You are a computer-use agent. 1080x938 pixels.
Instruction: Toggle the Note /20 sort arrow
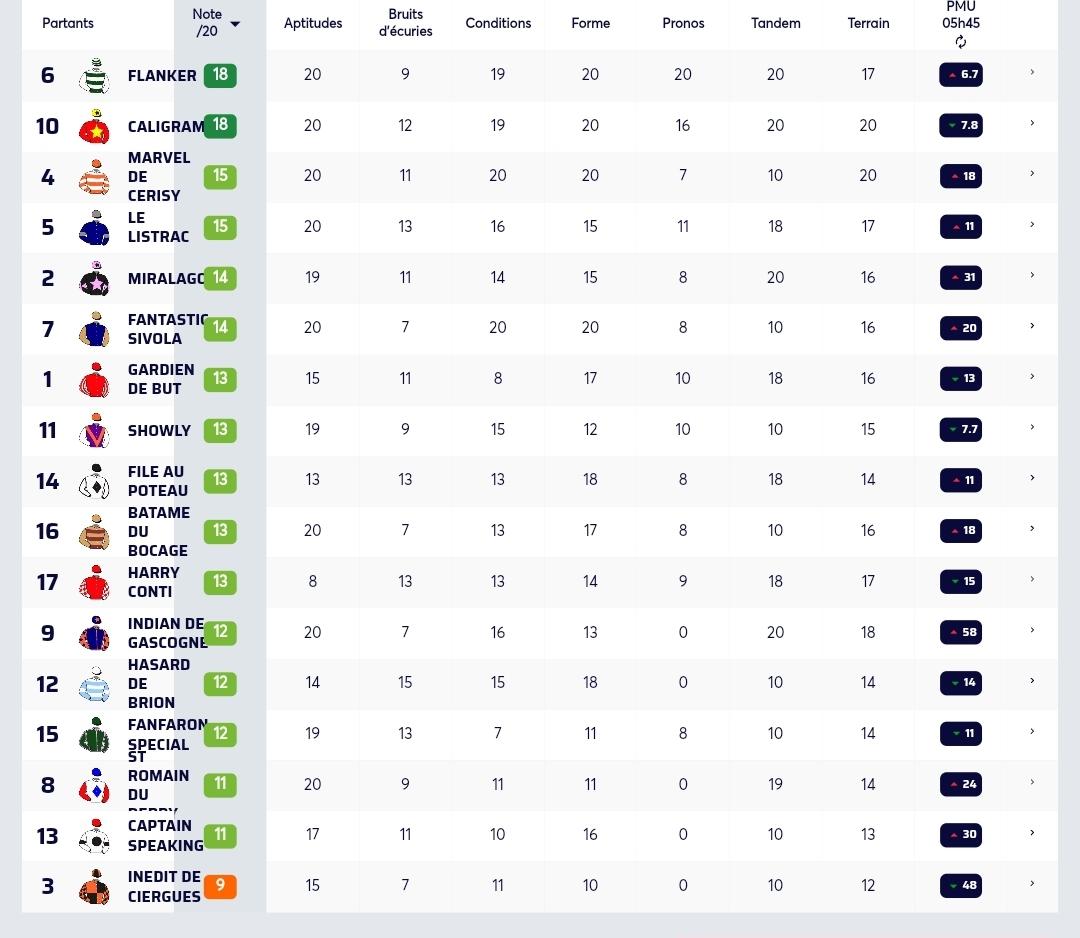click(x=235, y=23)
